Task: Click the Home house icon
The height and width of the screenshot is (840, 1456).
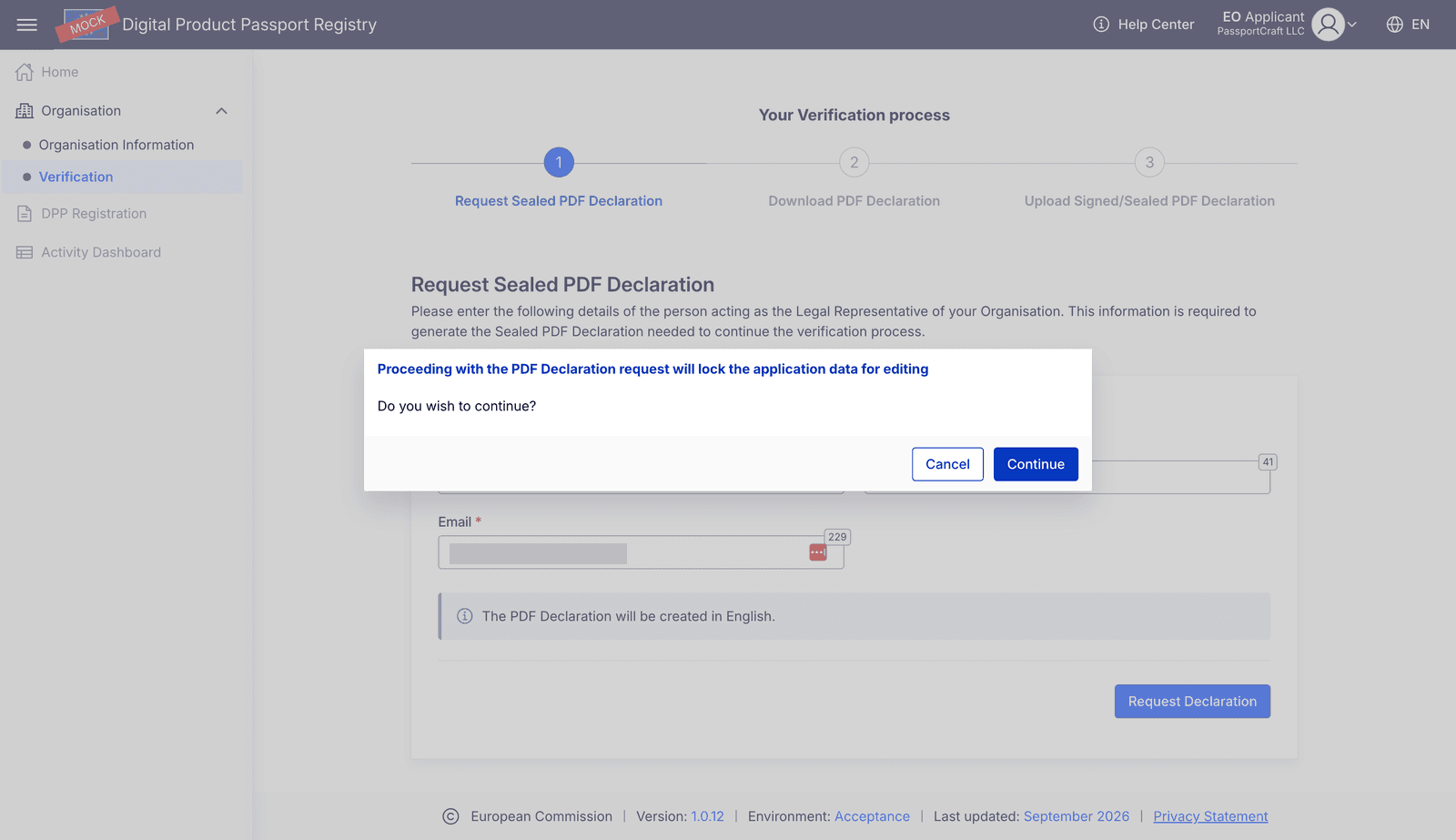Action: click(x=25, y=72)
